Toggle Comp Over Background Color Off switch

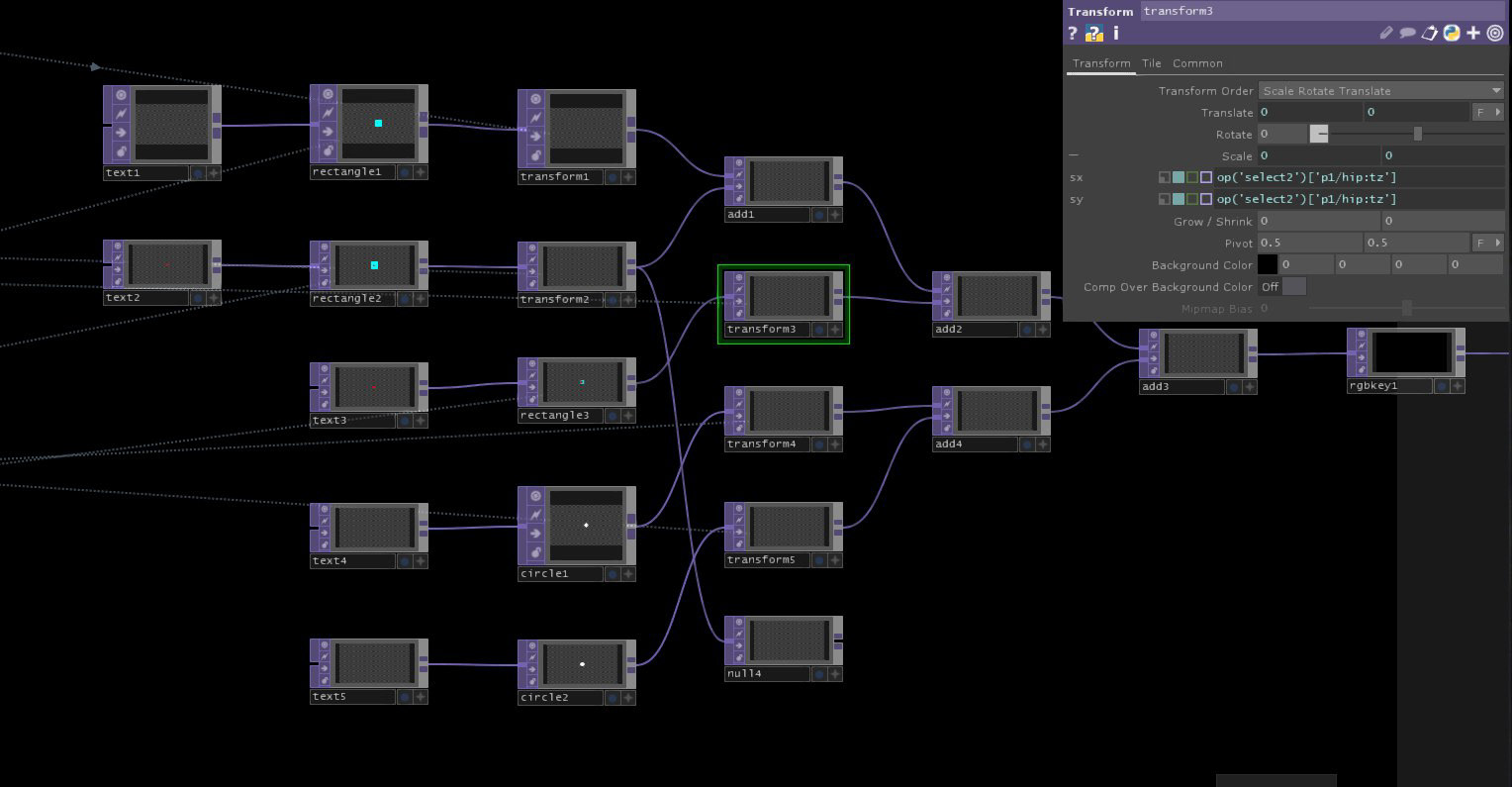click(1282, 287)
